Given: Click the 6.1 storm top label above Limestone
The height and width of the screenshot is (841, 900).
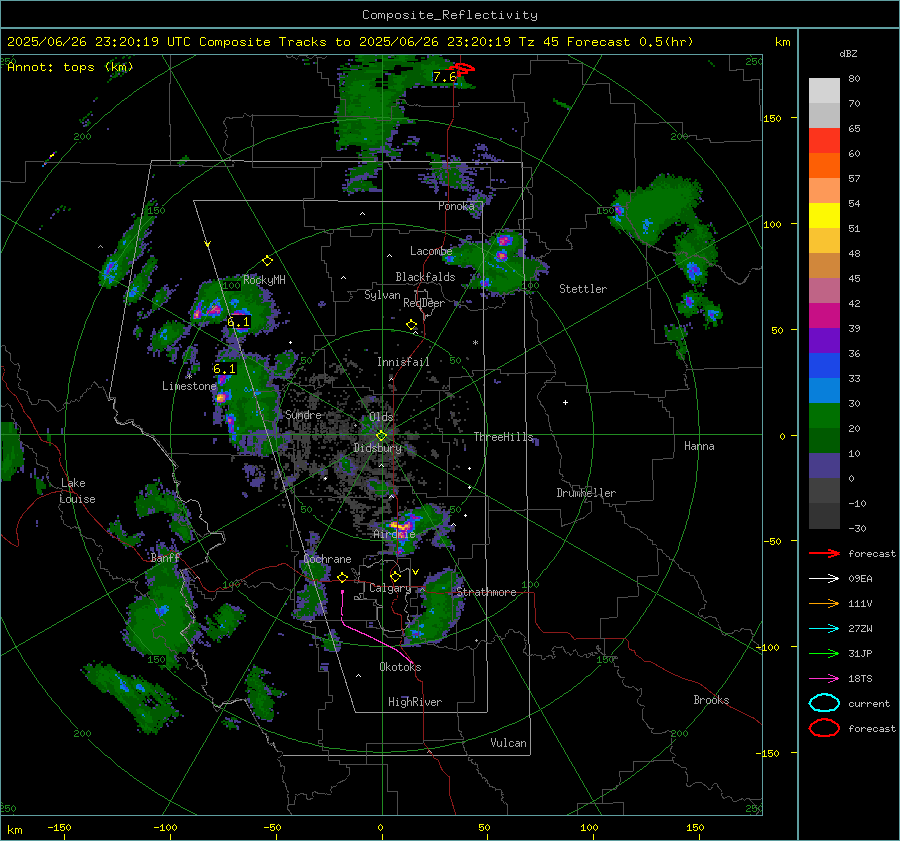Looking at the screenshot, I should click(224, 369).
